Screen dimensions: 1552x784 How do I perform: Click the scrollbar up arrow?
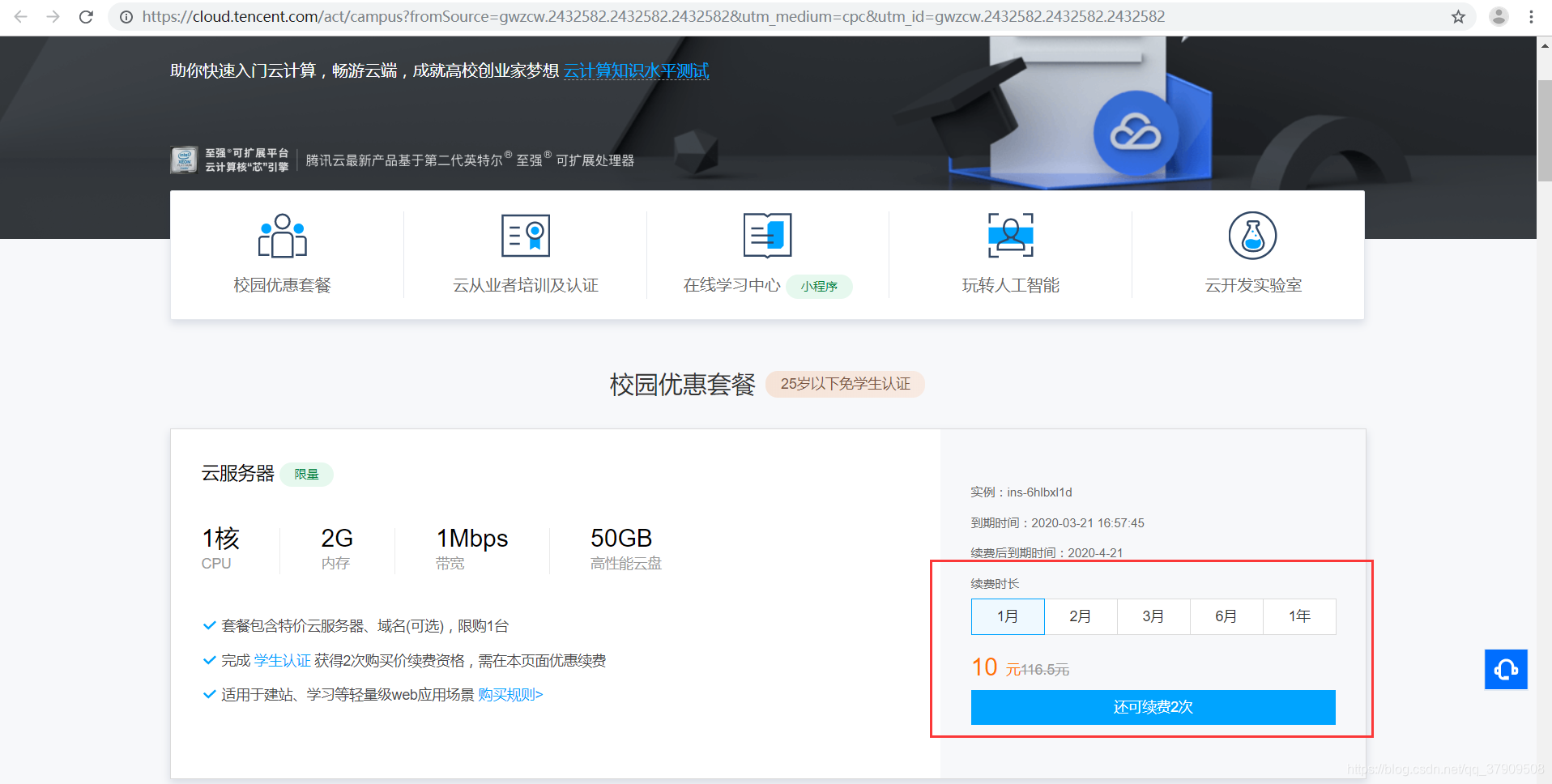click(1544, 46)
